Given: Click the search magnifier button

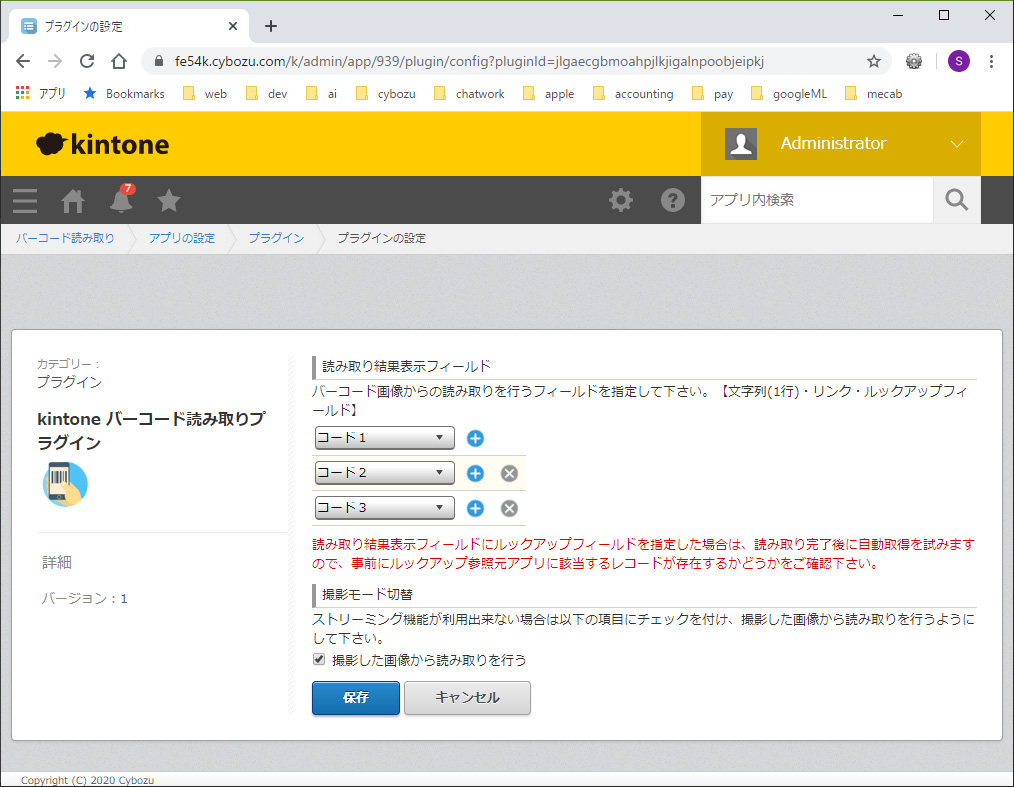Looking at the screenshot, I should [x=956, y=200].
